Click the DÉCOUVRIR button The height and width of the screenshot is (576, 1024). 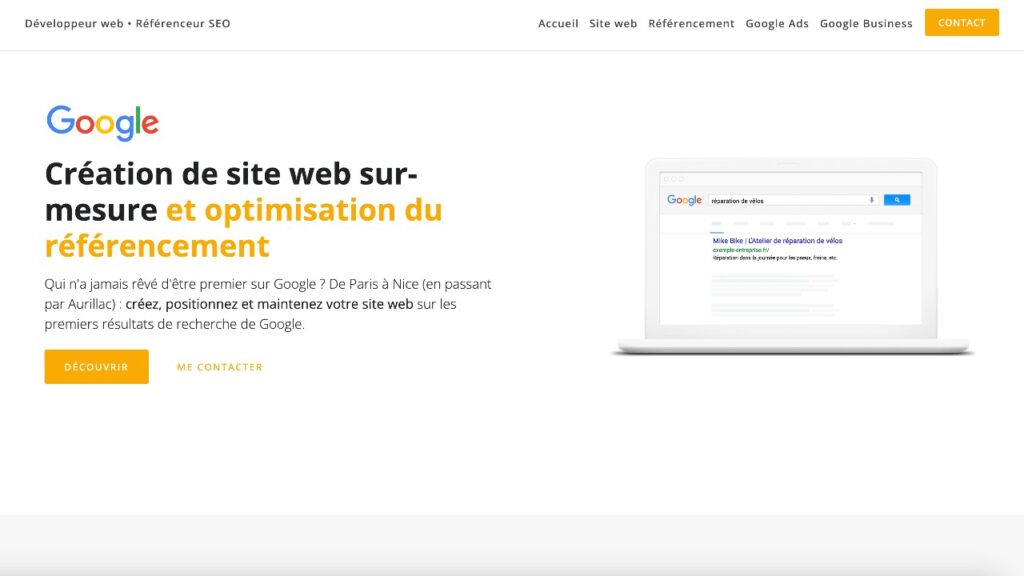(97, 367)
